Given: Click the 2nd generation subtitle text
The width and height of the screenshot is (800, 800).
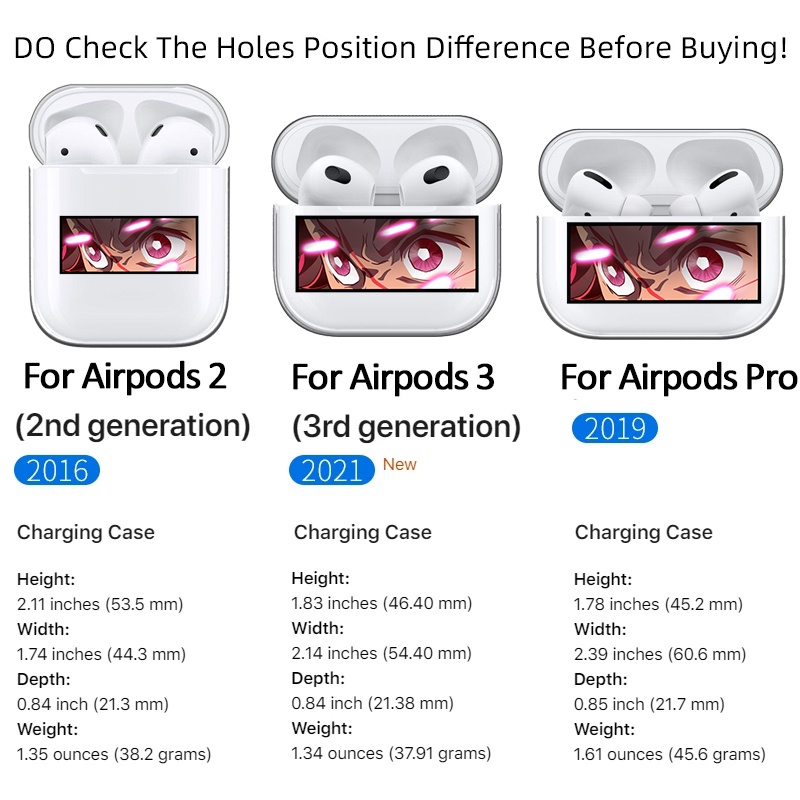Looking at the screenshot, I should click(x=132, y=425).
